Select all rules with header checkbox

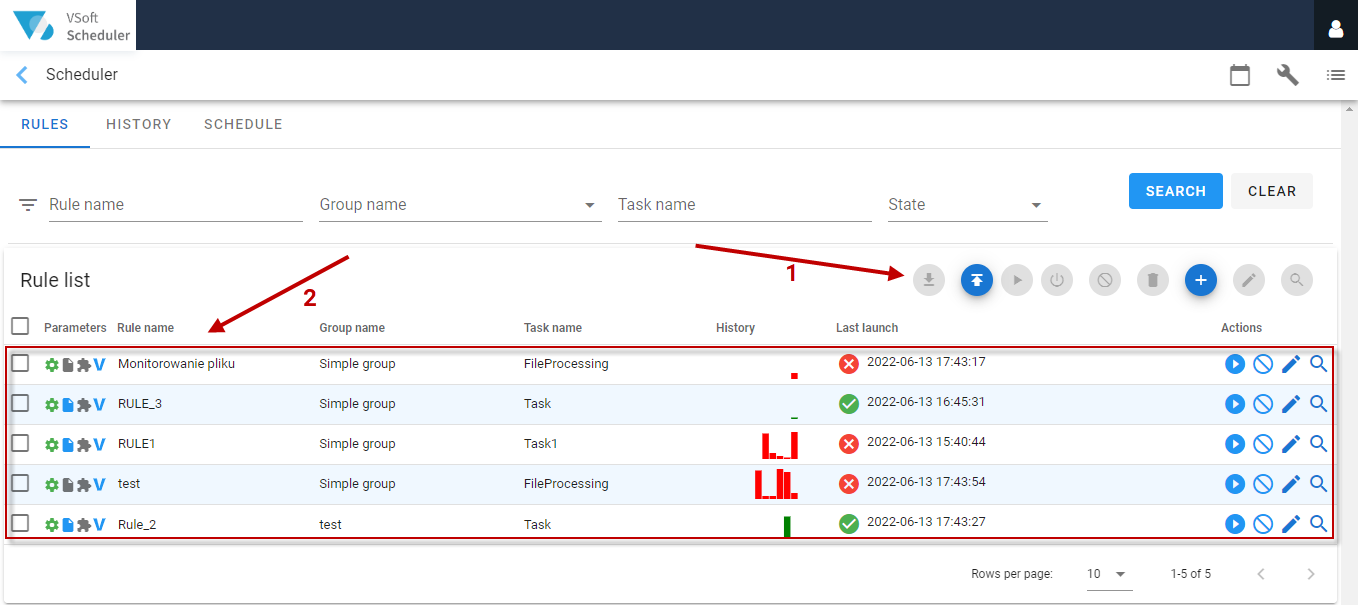20,326
